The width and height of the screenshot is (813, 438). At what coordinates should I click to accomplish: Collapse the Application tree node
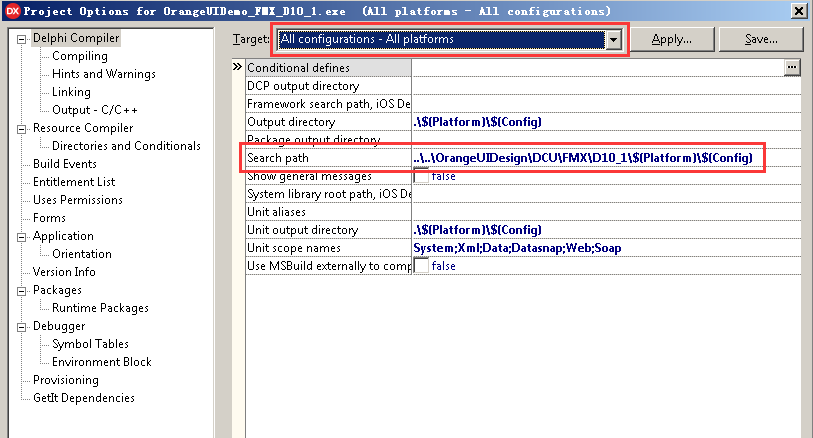point(22,237)
